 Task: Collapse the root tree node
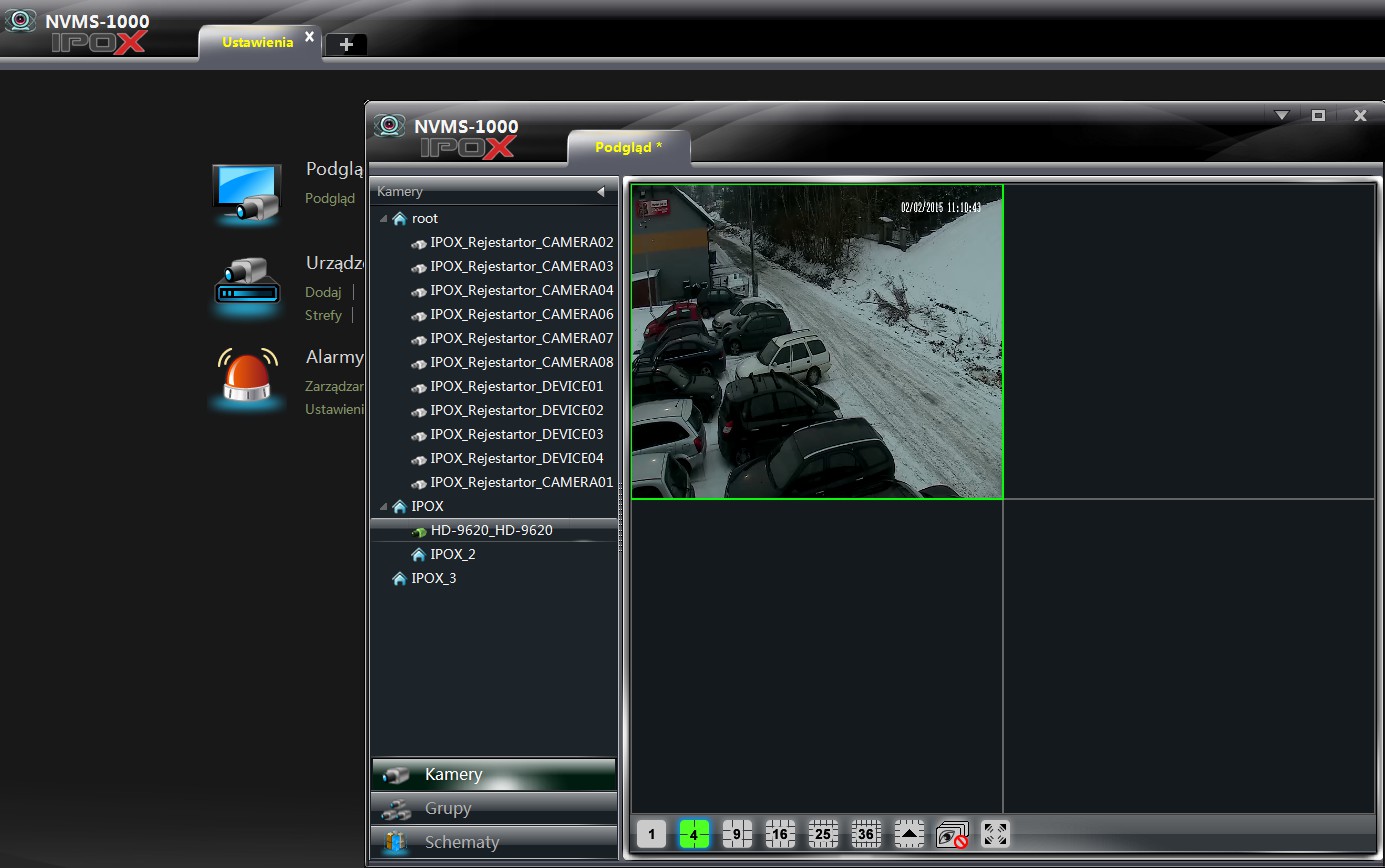point(384,218)
